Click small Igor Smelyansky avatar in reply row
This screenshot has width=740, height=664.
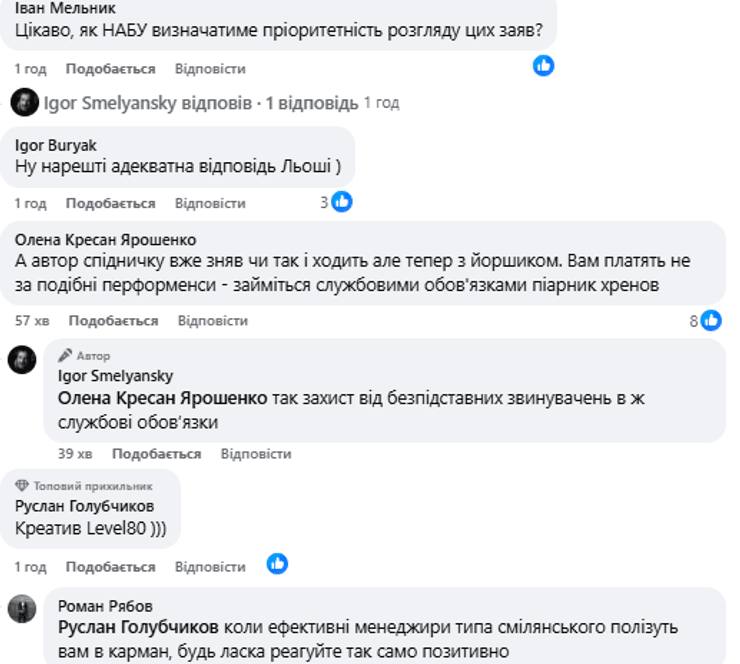[24, 102]
